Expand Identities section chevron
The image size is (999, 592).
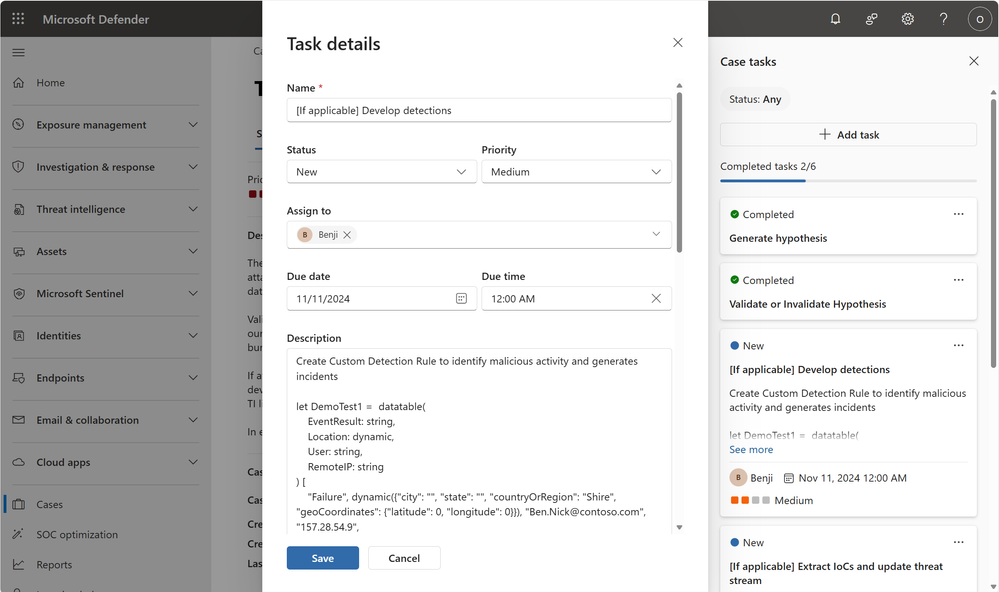coord(193,336)
